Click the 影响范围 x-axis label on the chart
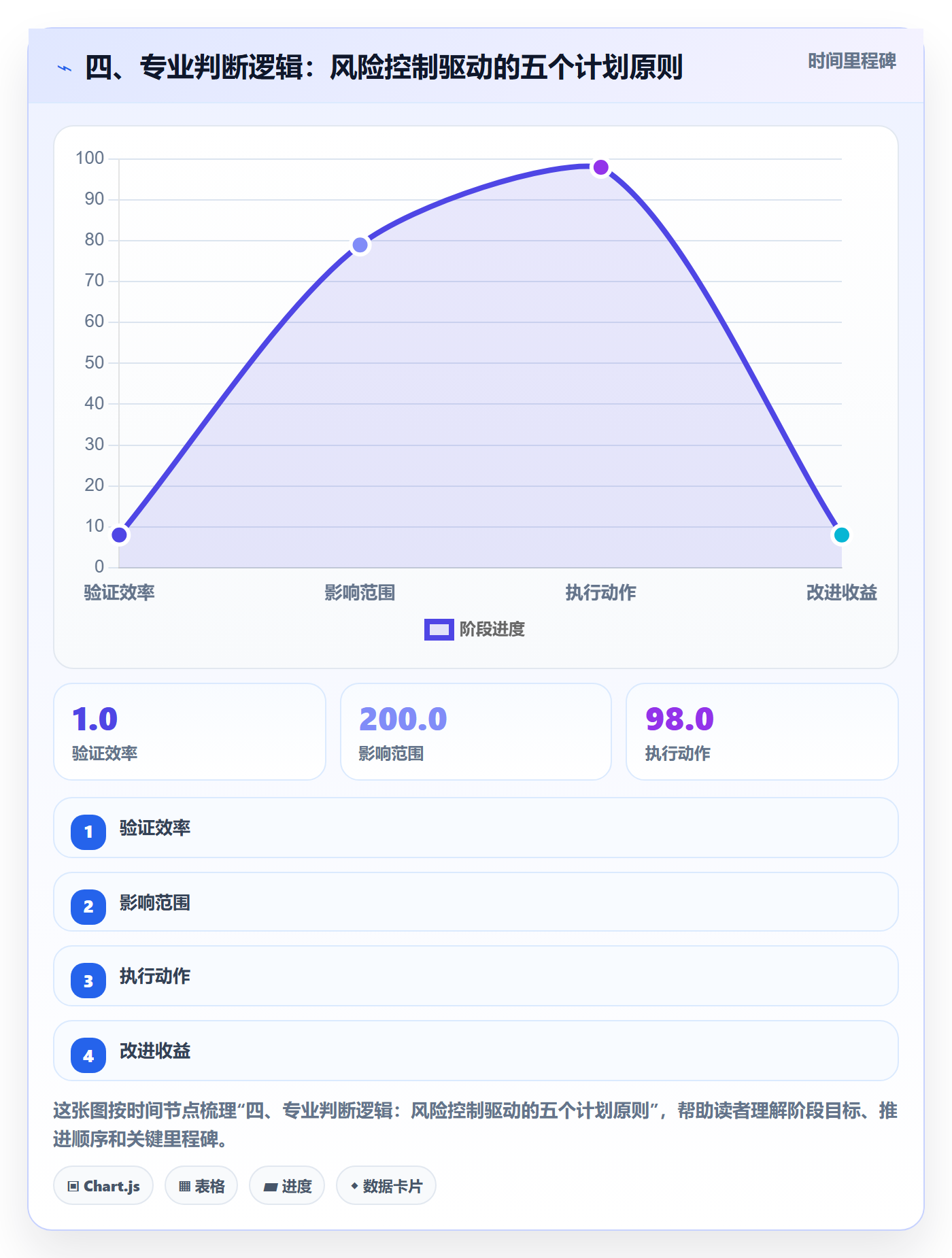The image size is (952, 1258). 360,593
